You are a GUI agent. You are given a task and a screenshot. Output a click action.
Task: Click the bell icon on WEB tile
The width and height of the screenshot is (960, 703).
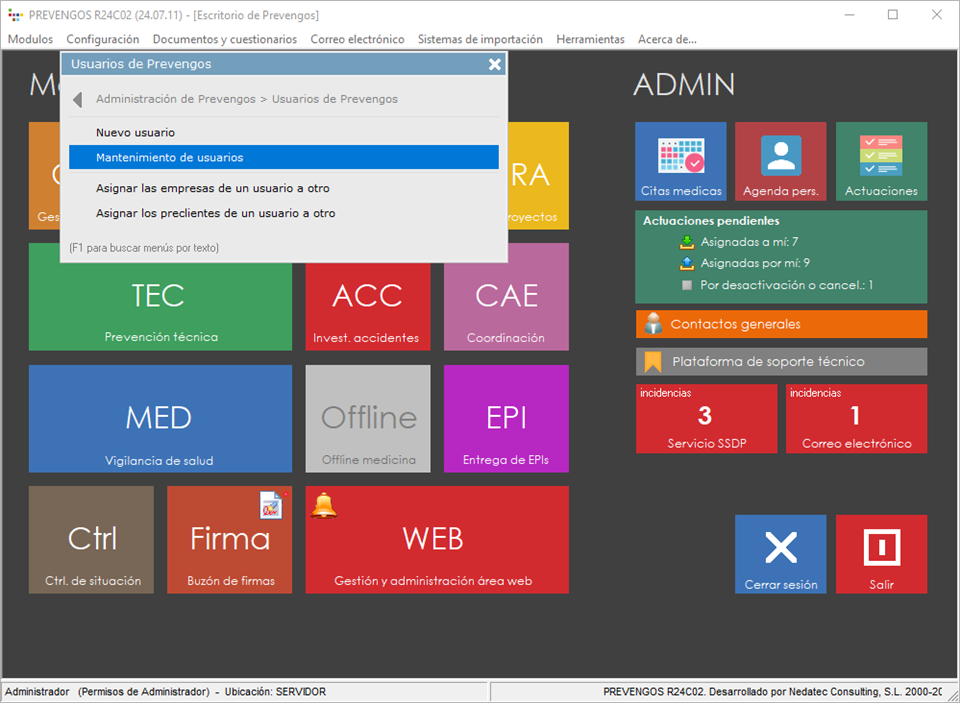[323, 506]
